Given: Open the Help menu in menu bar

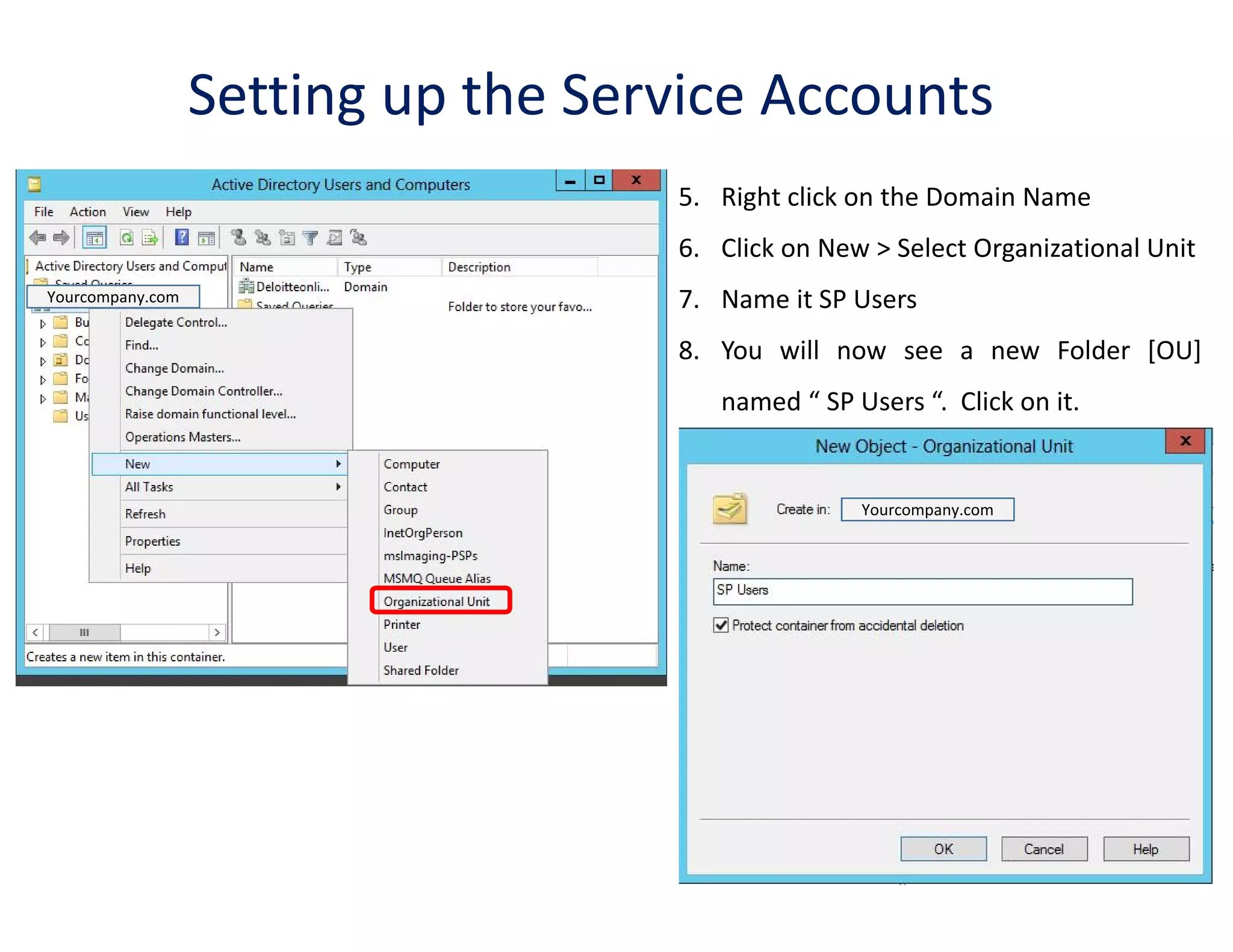Looking at the screenshot, I should 179,212.
